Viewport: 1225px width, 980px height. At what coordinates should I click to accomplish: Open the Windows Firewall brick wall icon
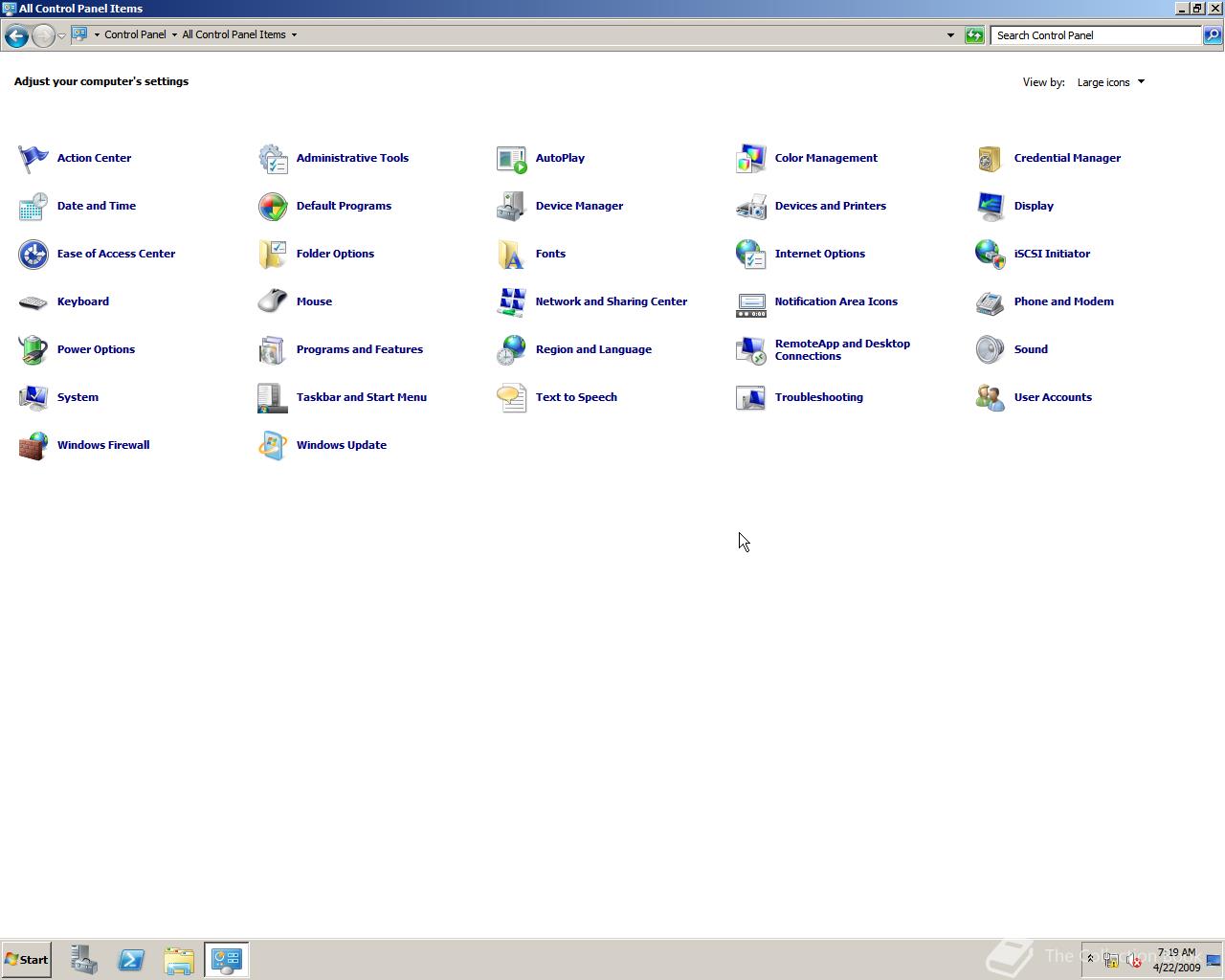pos(33,446)
